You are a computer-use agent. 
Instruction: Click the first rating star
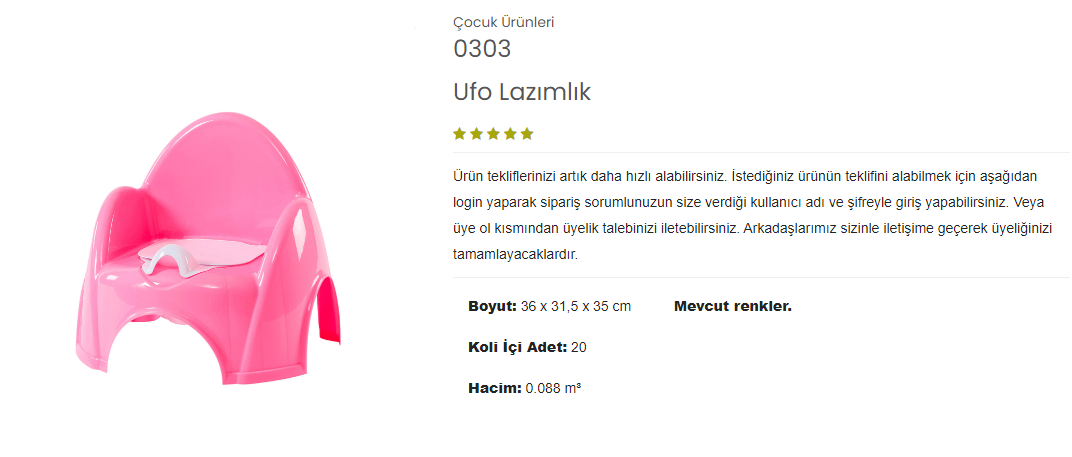point(460,134)
